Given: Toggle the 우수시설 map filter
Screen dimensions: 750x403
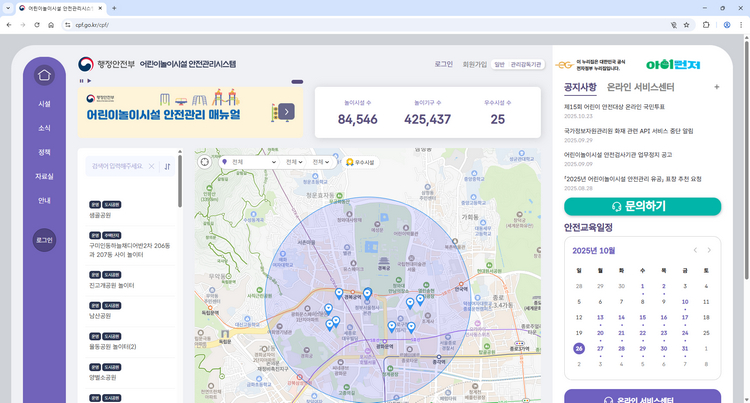Looking at the screenshot, I should click(x=360, y=161).
